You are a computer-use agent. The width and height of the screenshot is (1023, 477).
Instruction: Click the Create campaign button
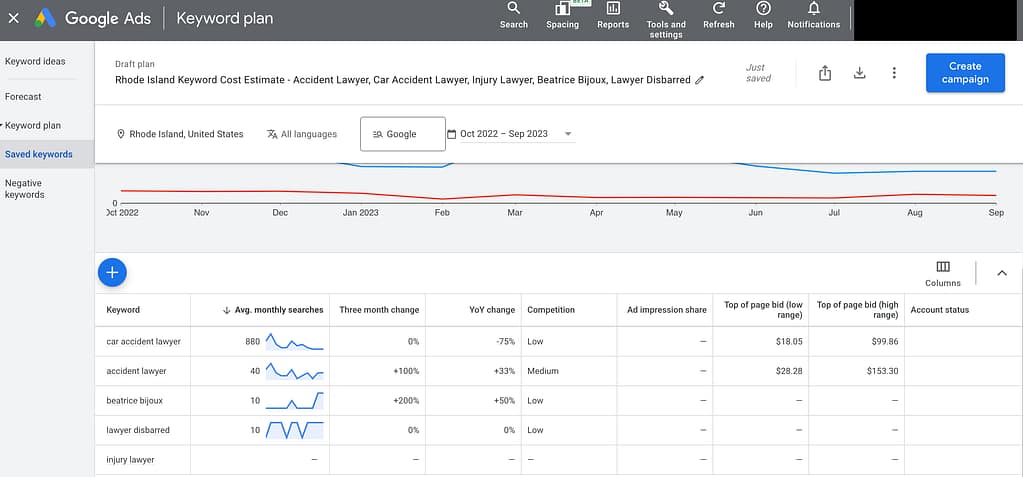pyautogui.click(x=965, y=72)
